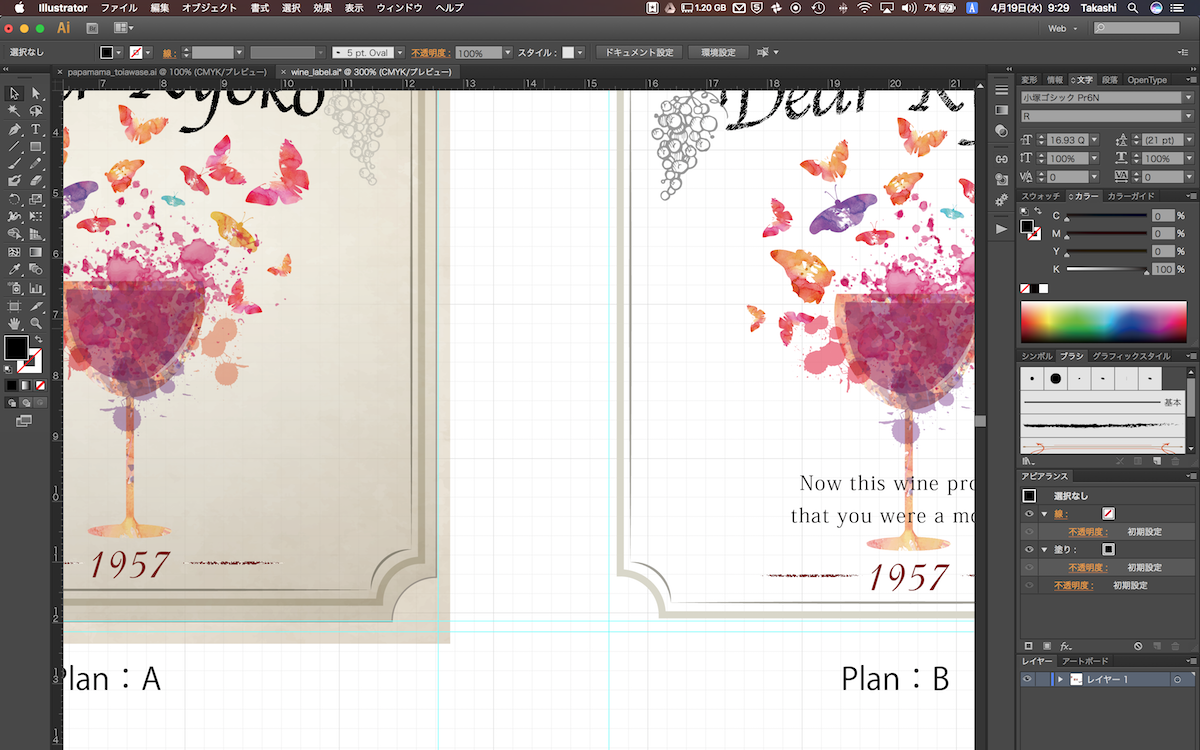Click the 環境設定 button

point(718,52)
